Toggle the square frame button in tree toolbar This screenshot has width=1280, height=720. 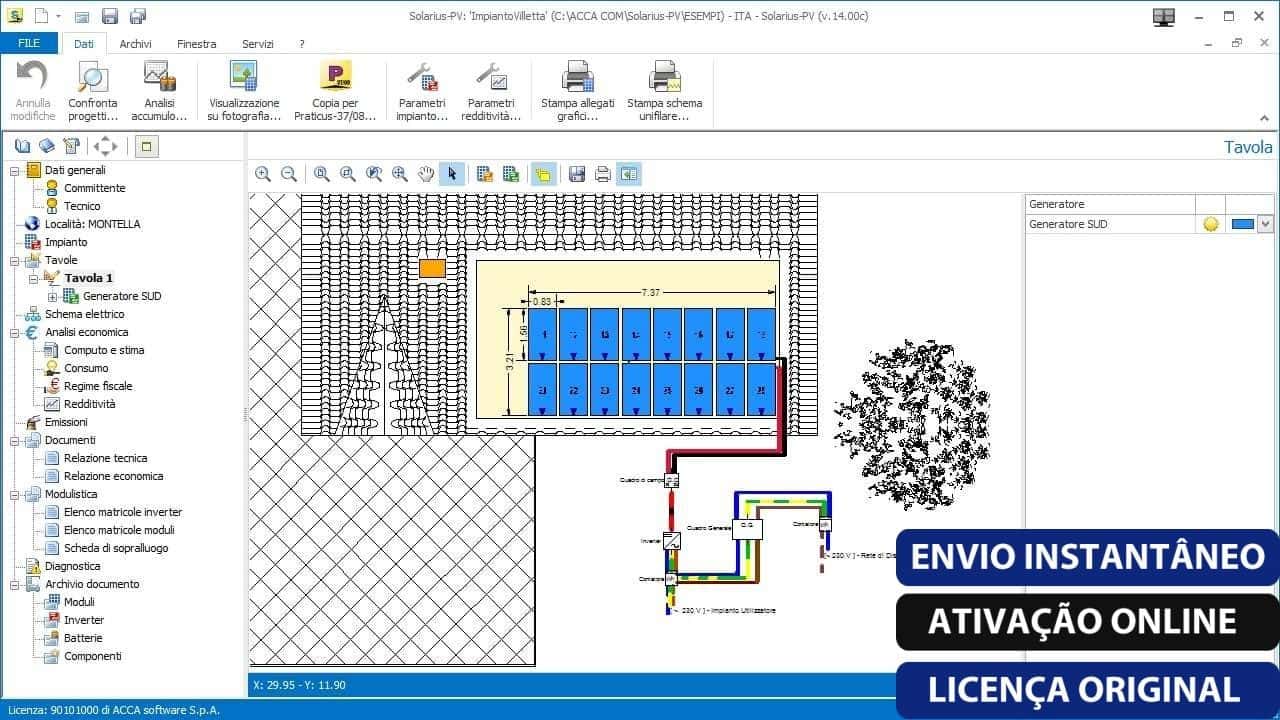pyautogui.click(x=147, y=146)
